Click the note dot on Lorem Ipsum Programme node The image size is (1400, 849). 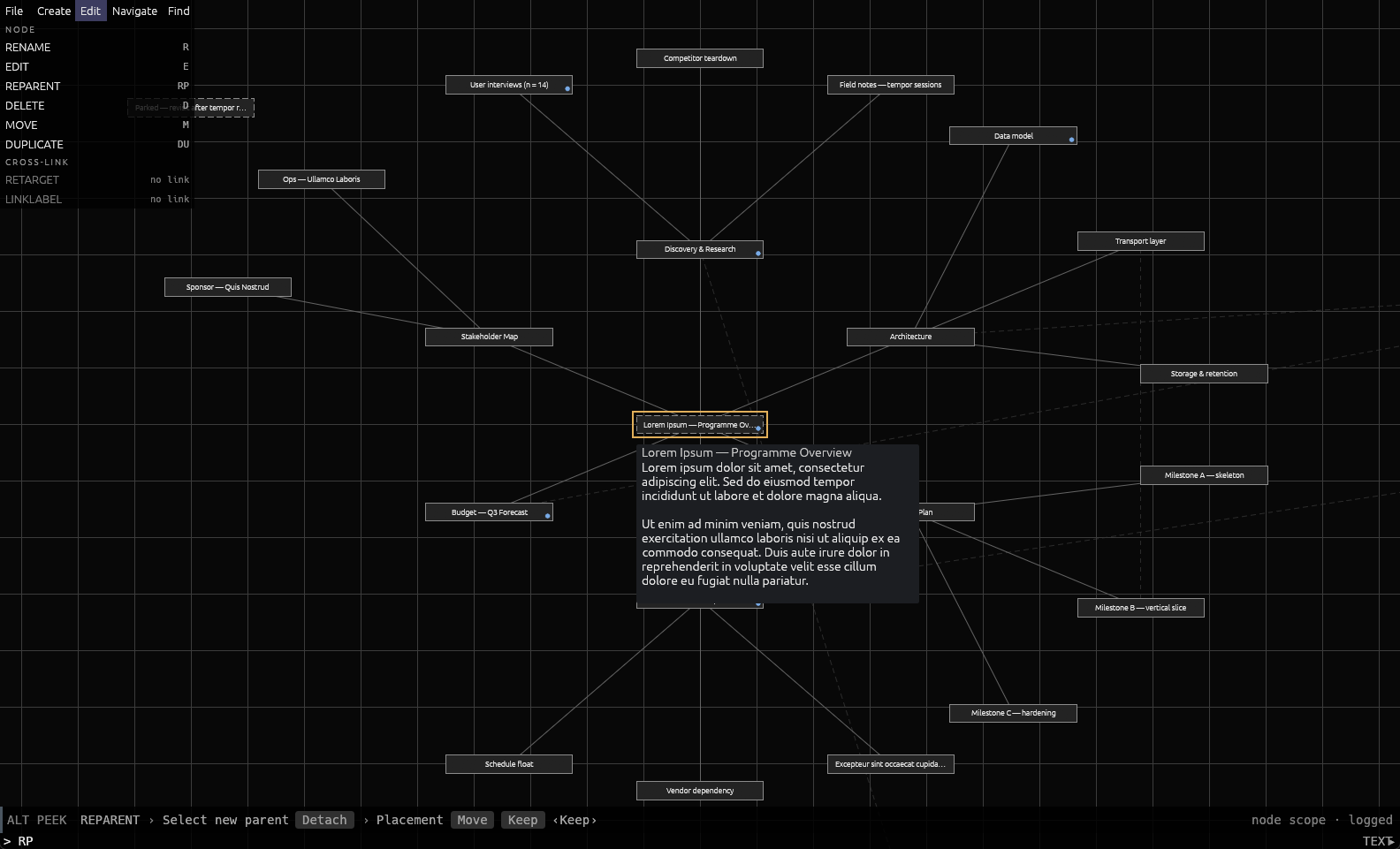[757, 428]
